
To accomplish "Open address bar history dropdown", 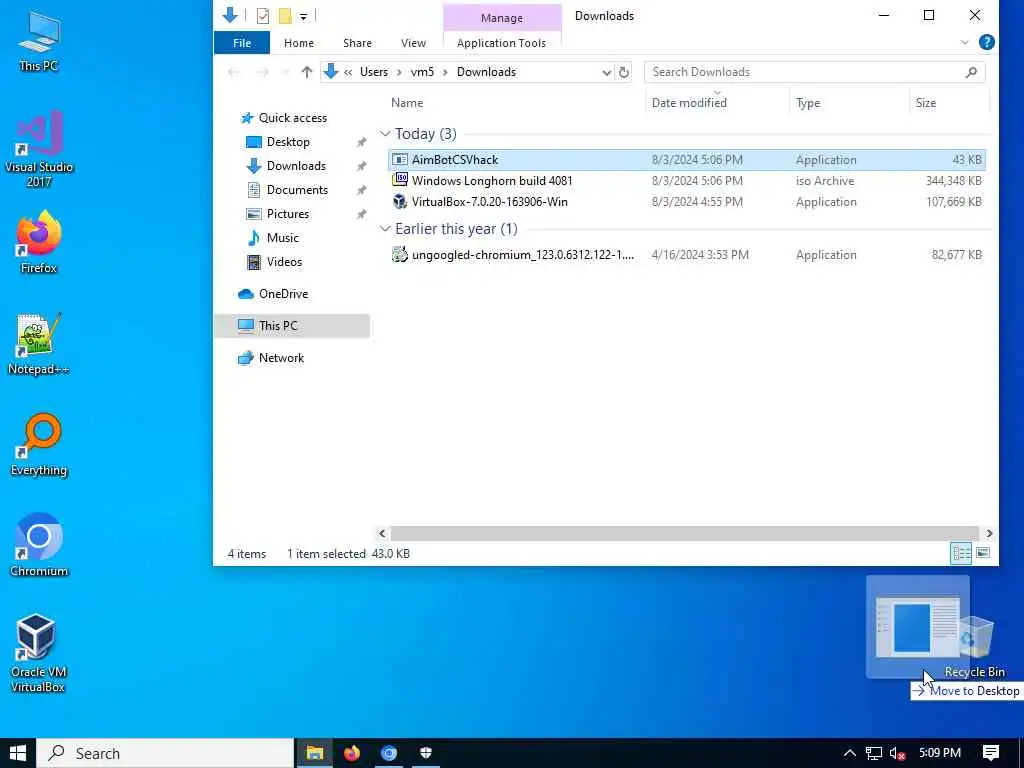I will 607,72.
